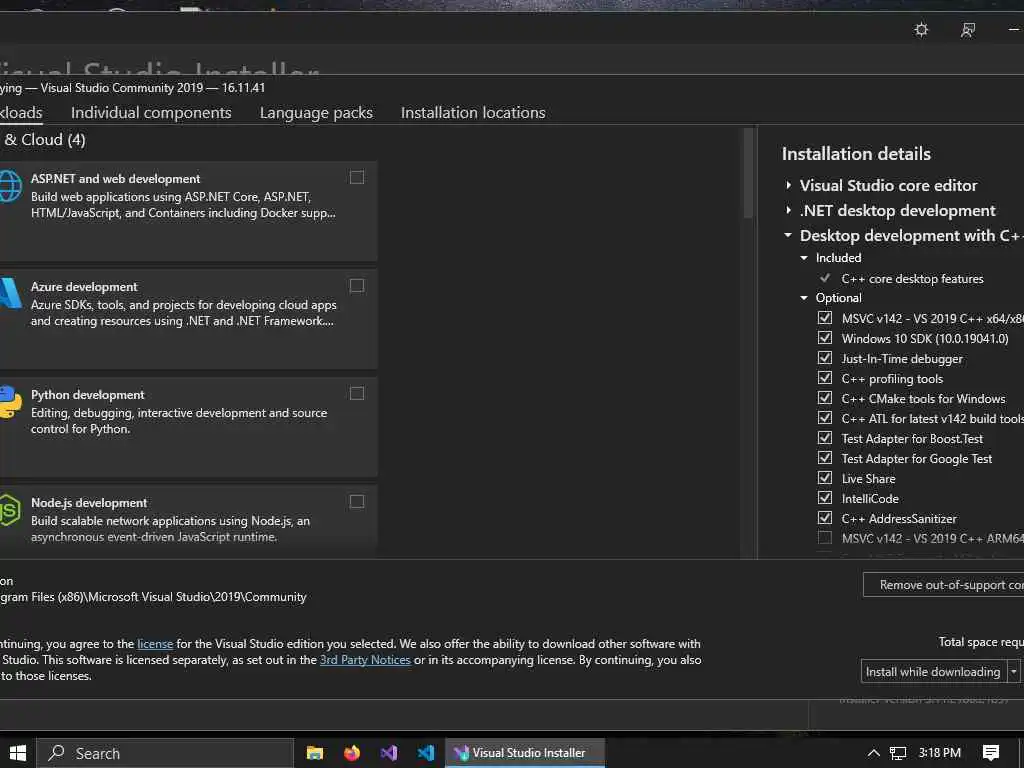Open the notification center icon
Image resolution: width=1024 pixels, height=768 pixels.
pyautogui.click(x=991, y=753)
